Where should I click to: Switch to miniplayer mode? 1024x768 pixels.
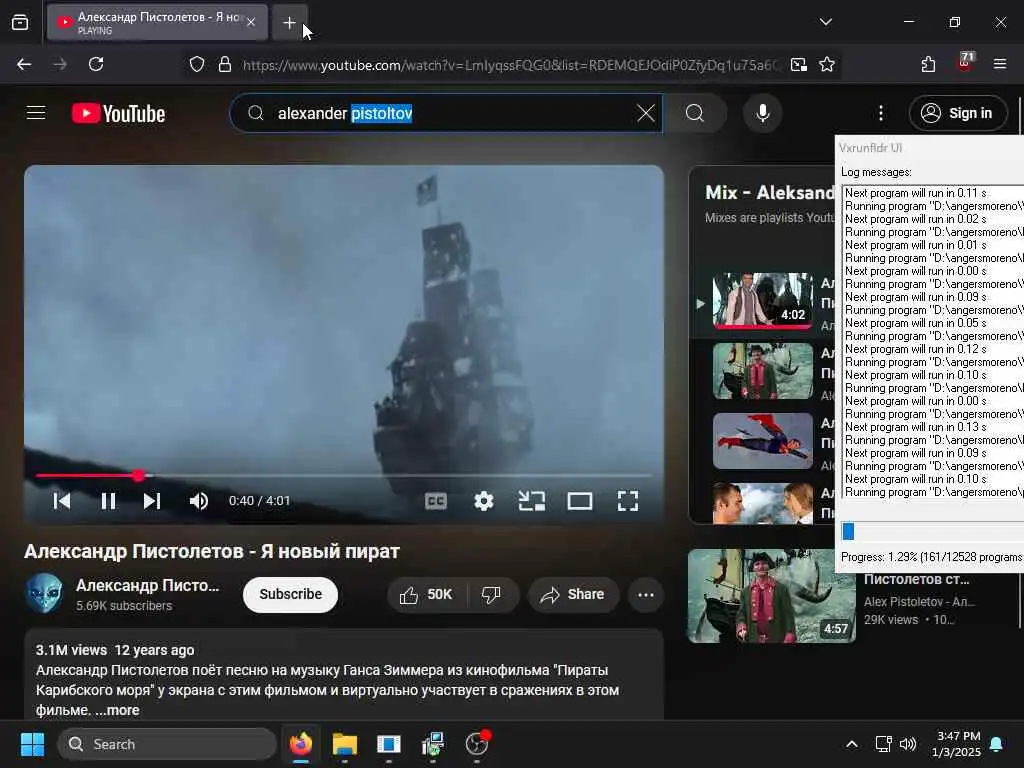532,502
